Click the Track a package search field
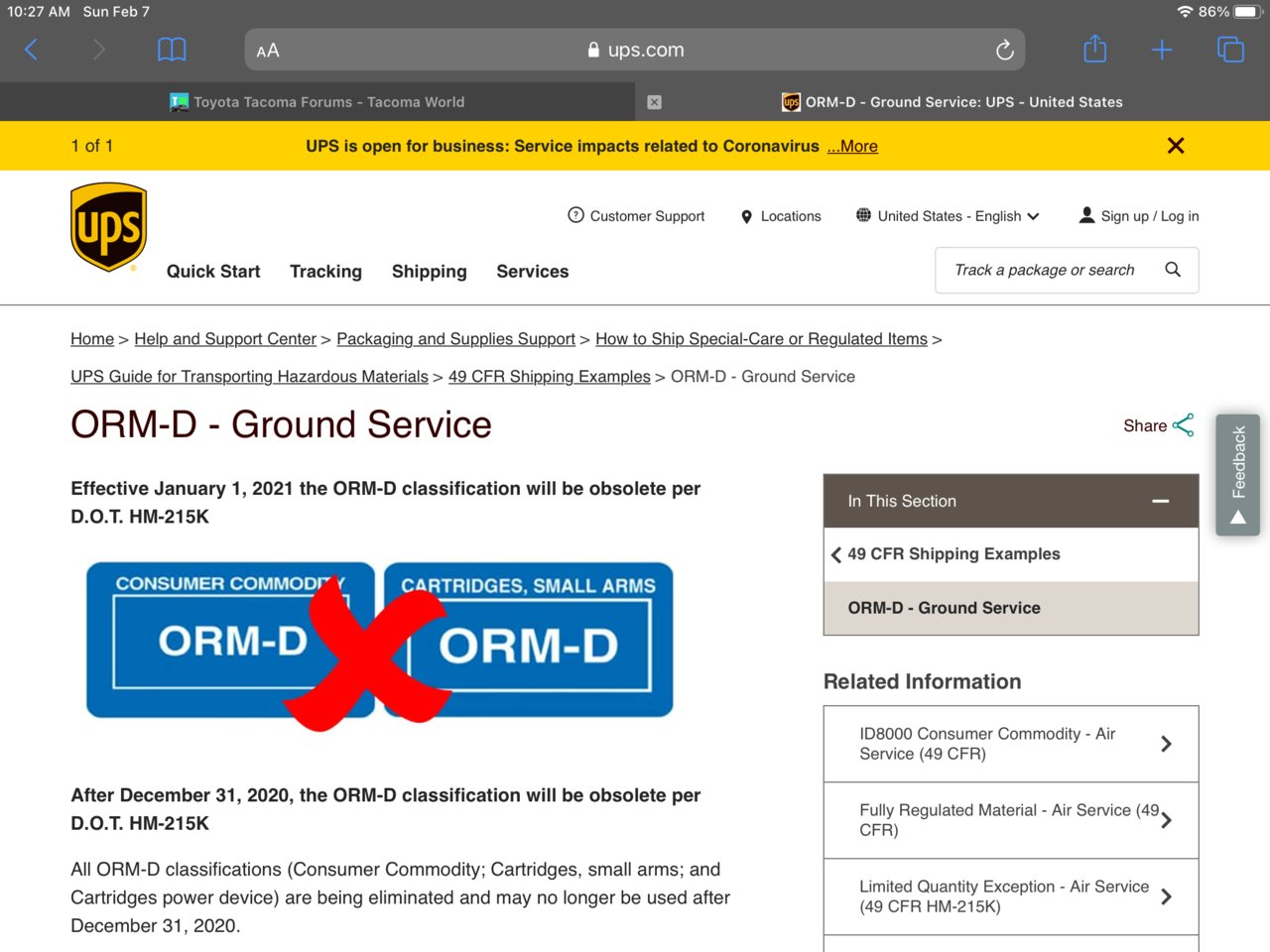Viewport: 1270px width, 952px height. coord(1067,270)
